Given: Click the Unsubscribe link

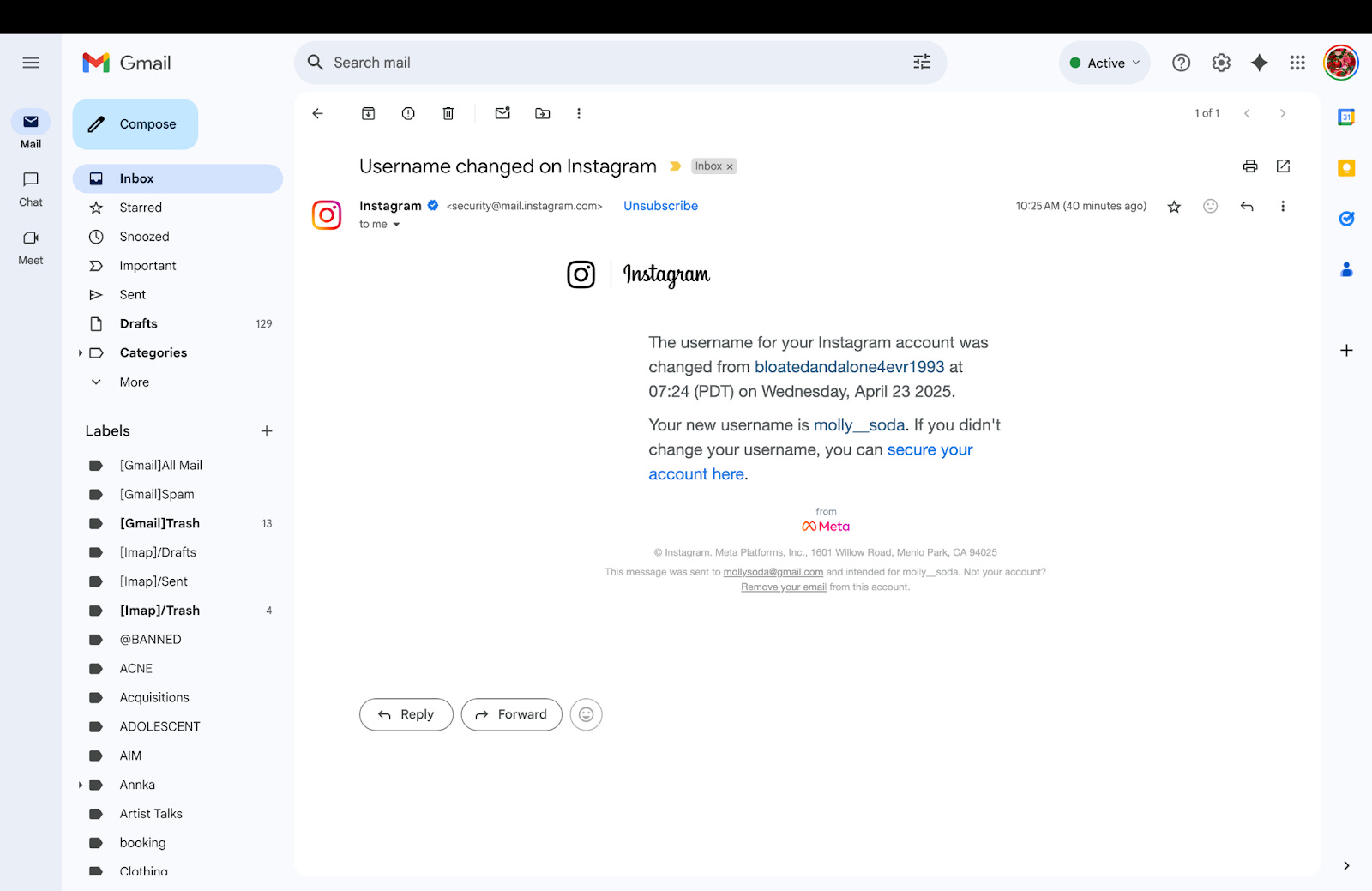Looking at the screenshot, I should click(x=660, y=206).
